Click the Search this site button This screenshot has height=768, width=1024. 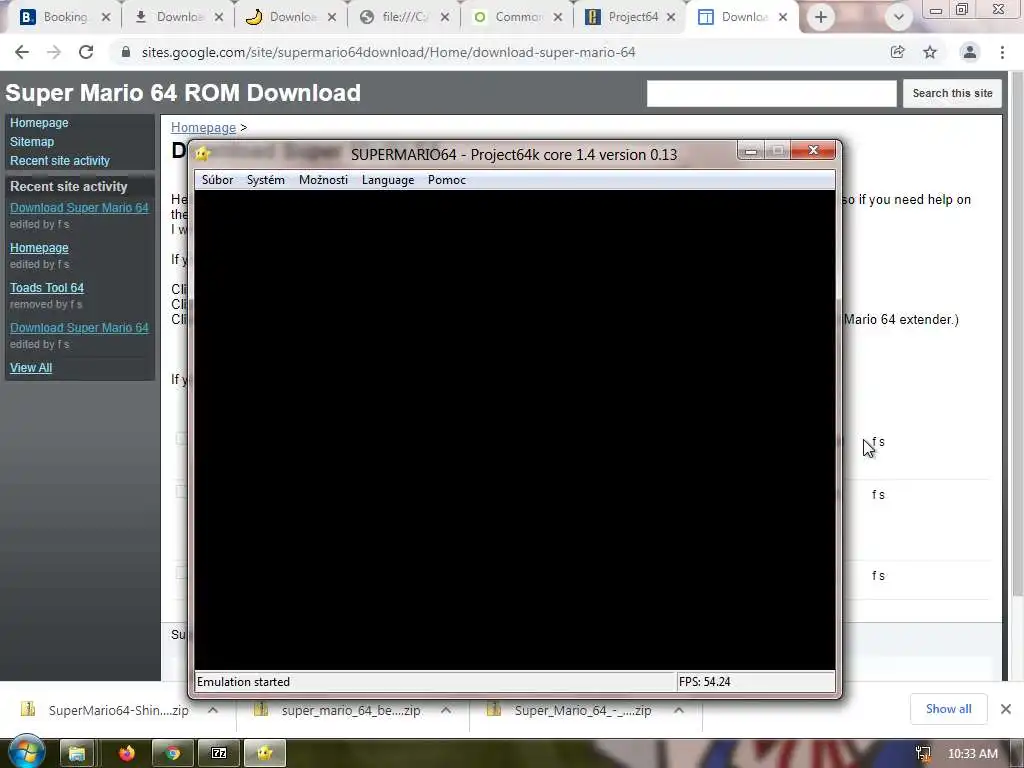point(952,93)
